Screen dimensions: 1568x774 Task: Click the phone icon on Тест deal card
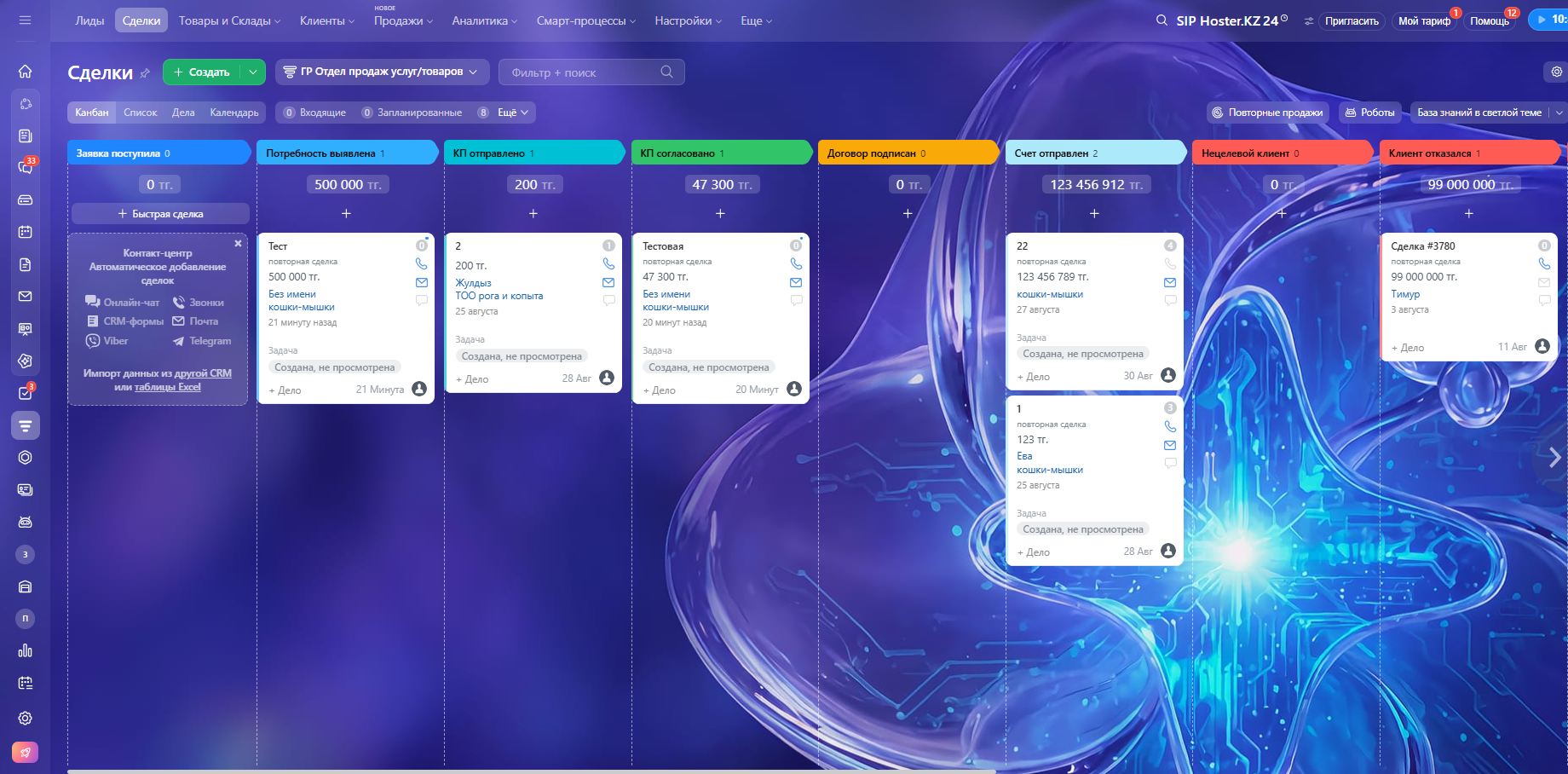tap(422, 264)
